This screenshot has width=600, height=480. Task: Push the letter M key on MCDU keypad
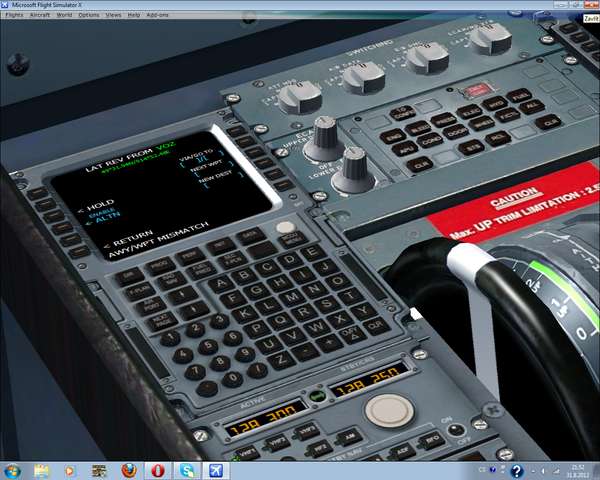pyautogui.click(x=291, y=297)
